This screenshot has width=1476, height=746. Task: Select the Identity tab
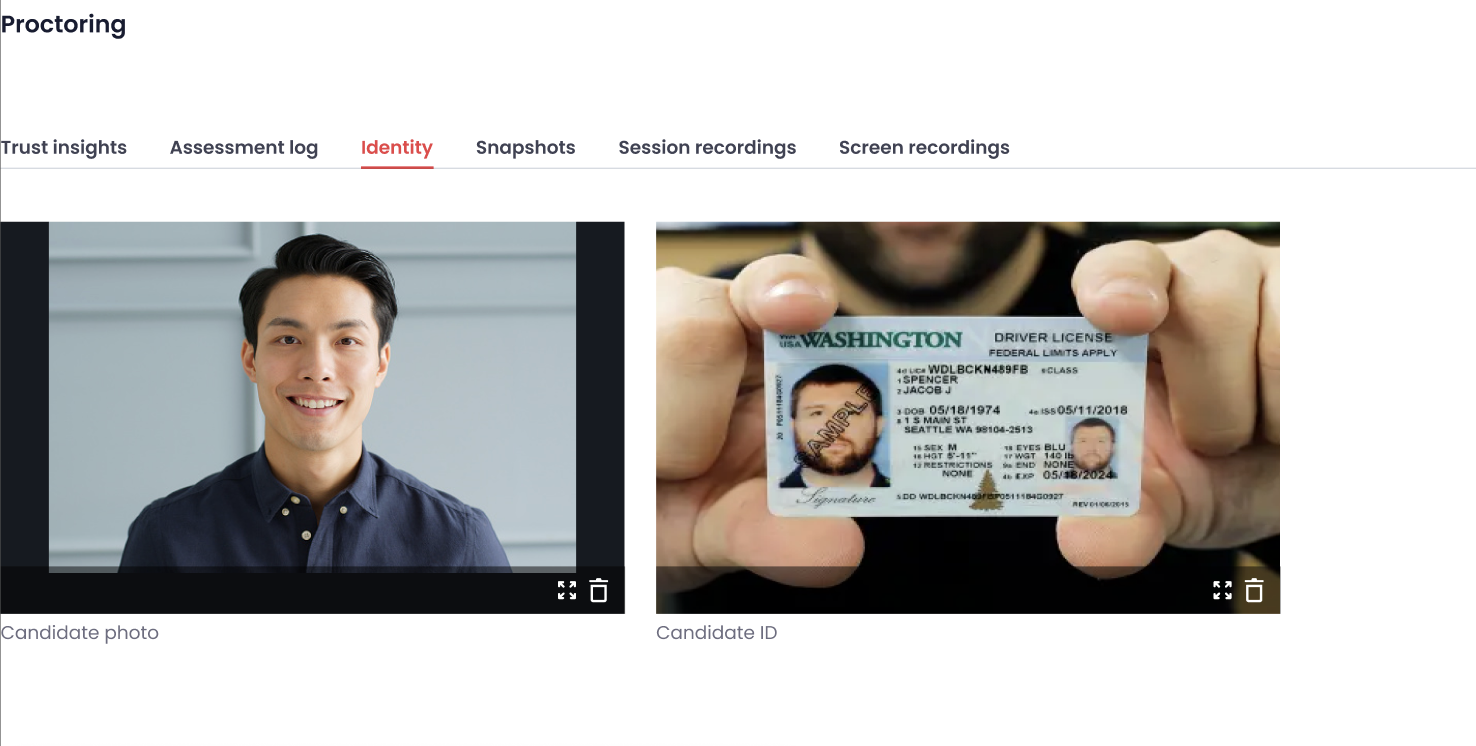click(397, 148)
